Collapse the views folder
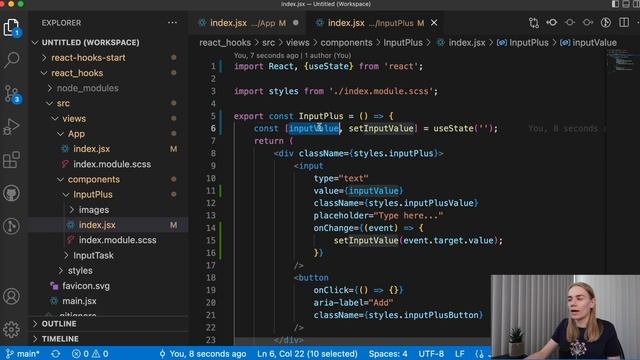The width and height of the screenshot is (640, 360). click(74, 118)
